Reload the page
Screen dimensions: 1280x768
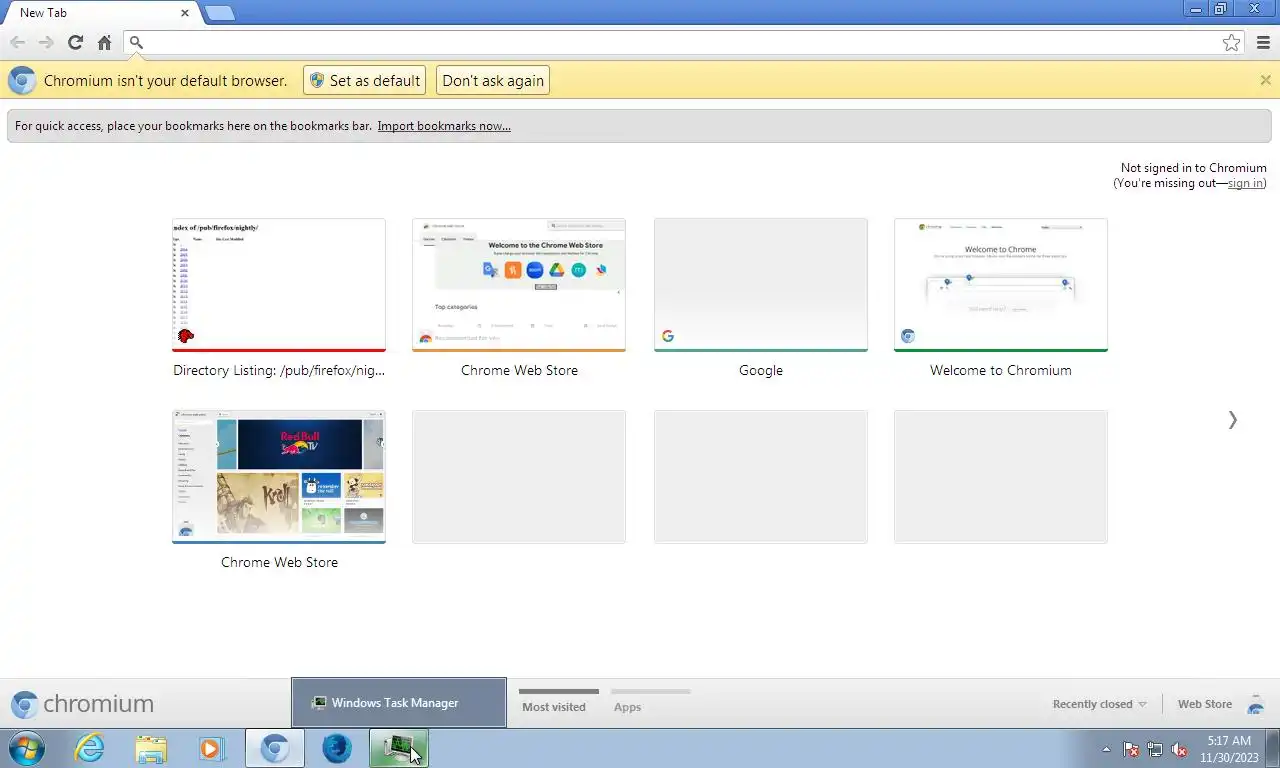(x=75, y=42)
